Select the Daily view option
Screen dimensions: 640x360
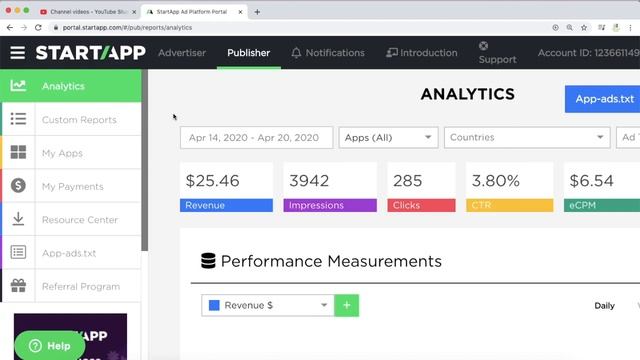click(604, 306)
